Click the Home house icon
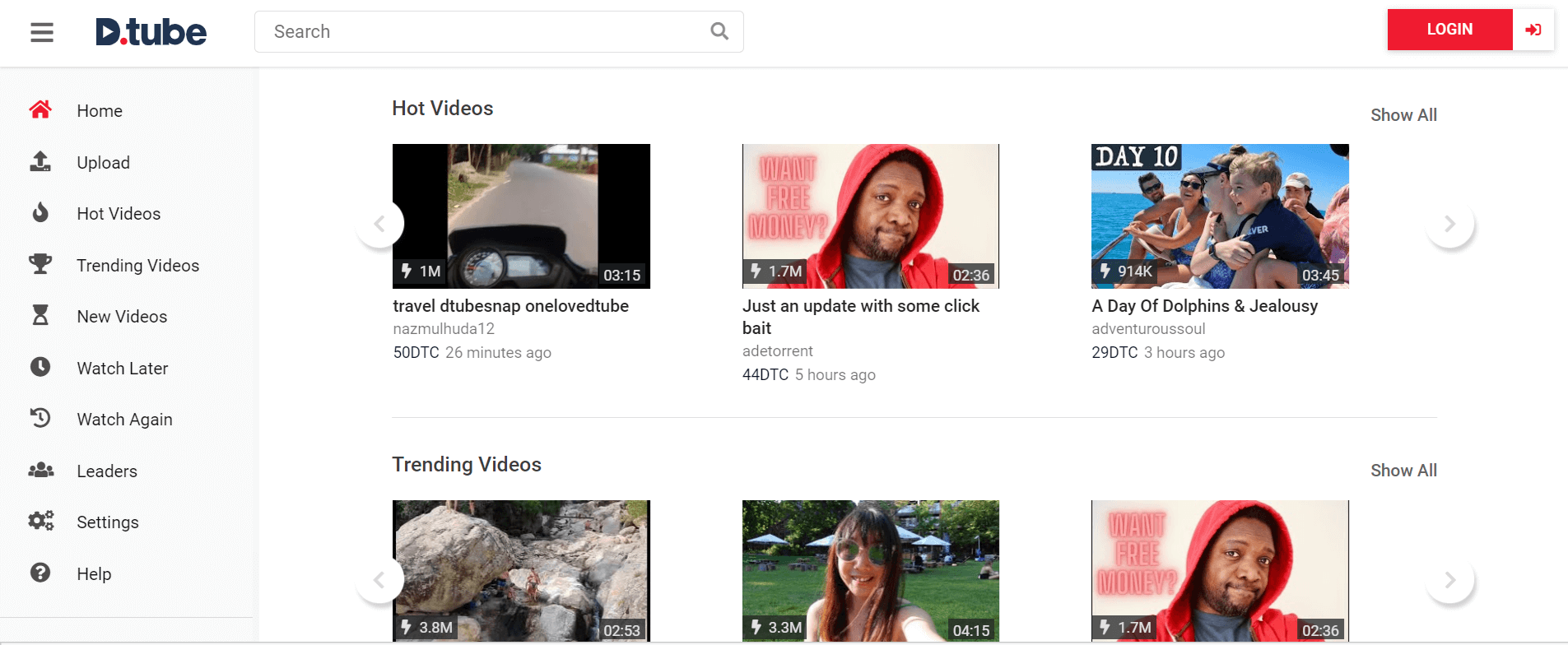 pos(40,109)
